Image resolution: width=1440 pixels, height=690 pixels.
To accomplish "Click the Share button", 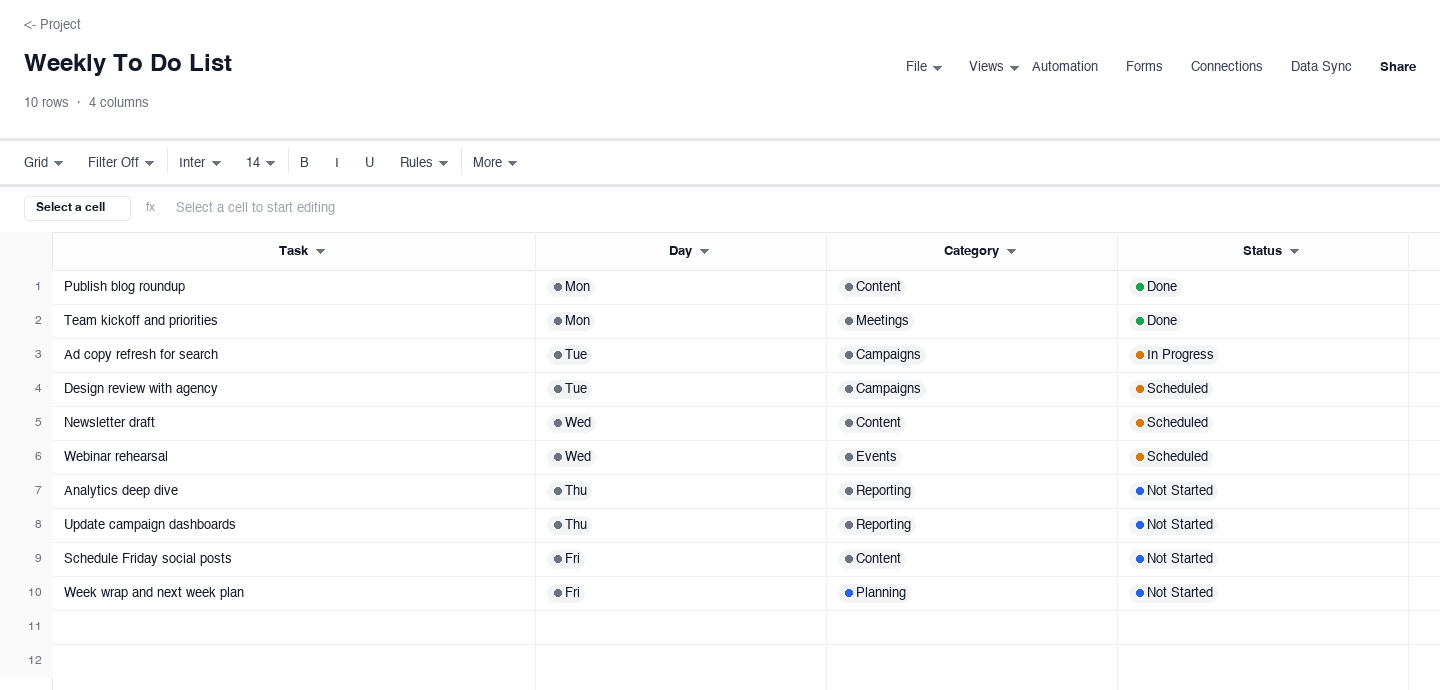I will pyautogui.click(x=1398, y=67).
